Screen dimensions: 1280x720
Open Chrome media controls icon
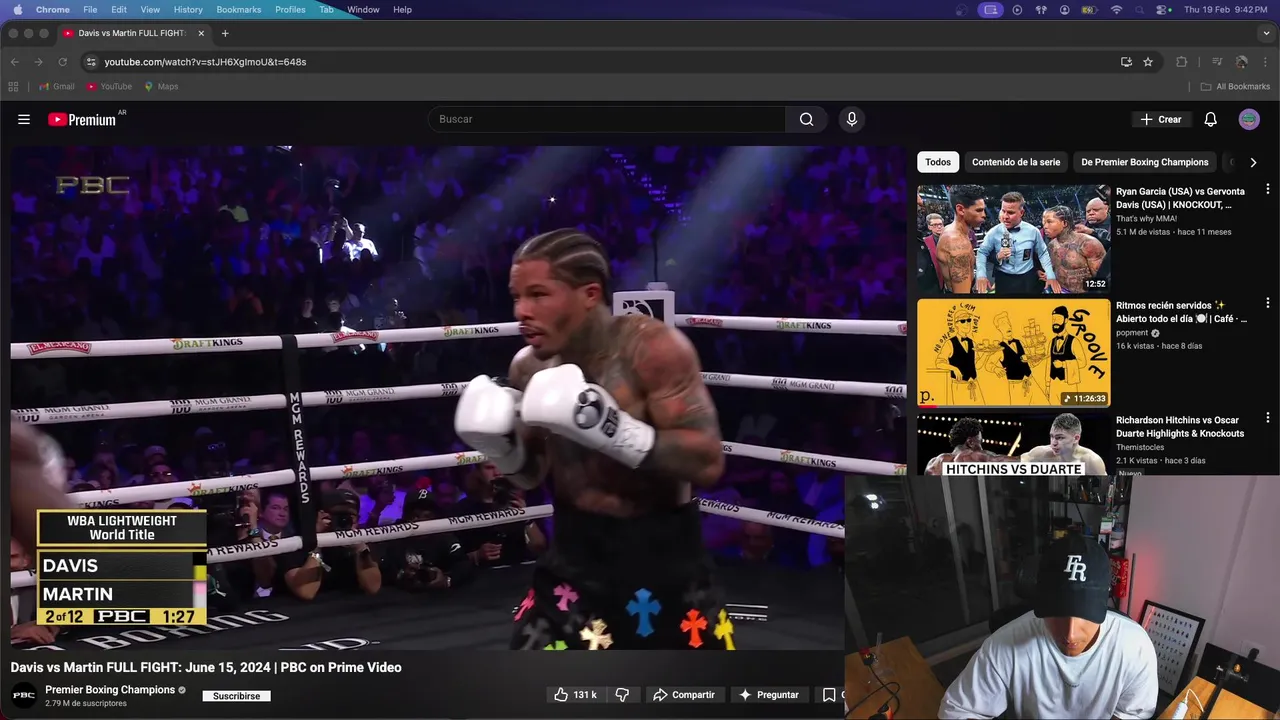click(x=1217, y=61)
